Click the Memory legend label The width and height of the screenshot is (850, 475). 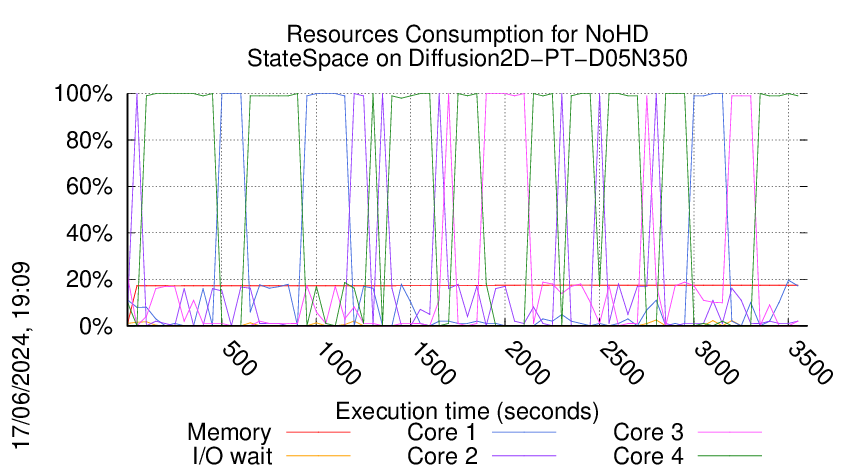(229, 433)
